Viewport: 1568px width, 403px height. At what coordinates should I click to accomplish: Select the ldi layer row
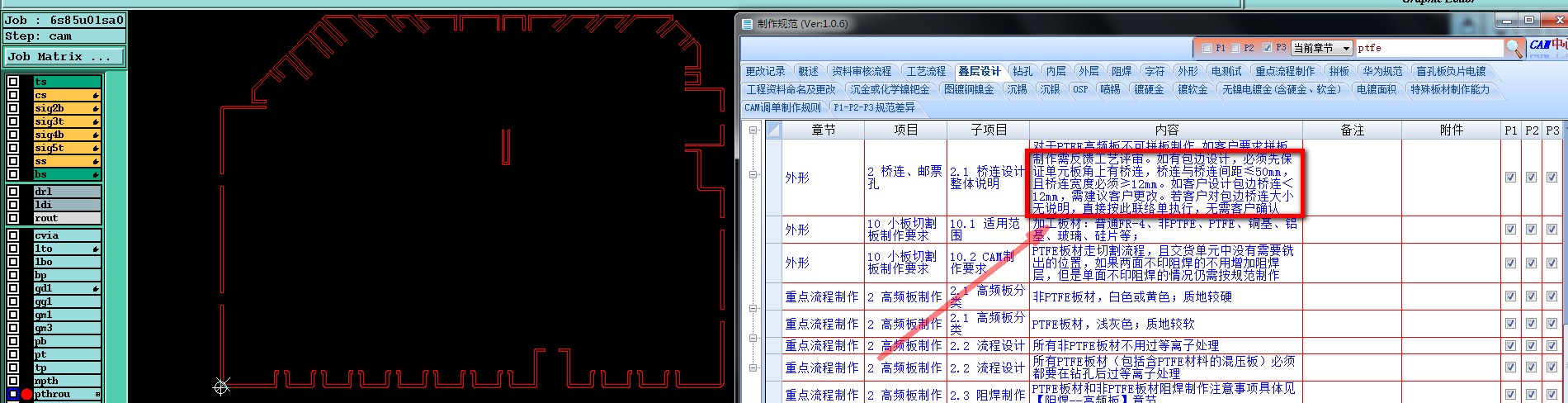[x=67, y=205]
